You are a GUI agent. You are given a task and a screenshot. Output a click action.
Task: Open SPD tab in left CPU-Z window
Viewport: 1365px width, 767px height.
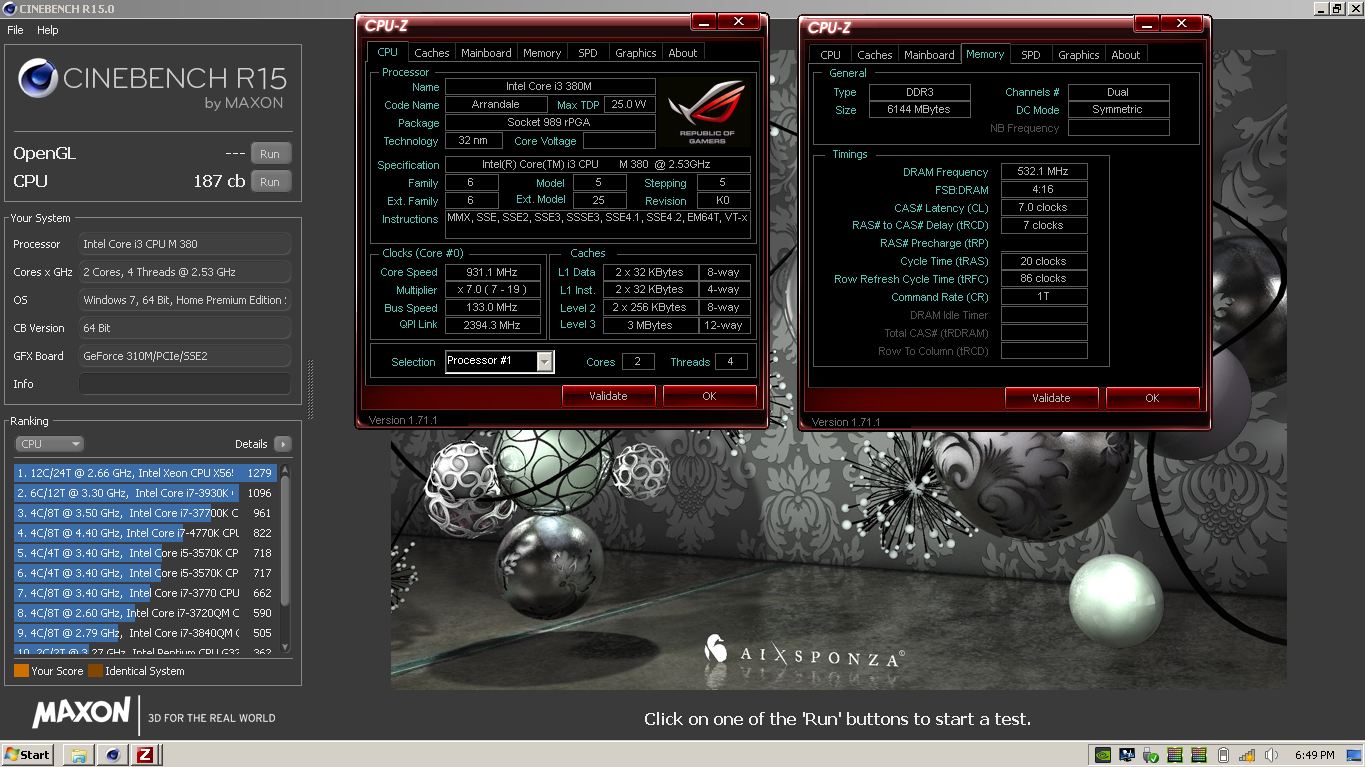588,53
